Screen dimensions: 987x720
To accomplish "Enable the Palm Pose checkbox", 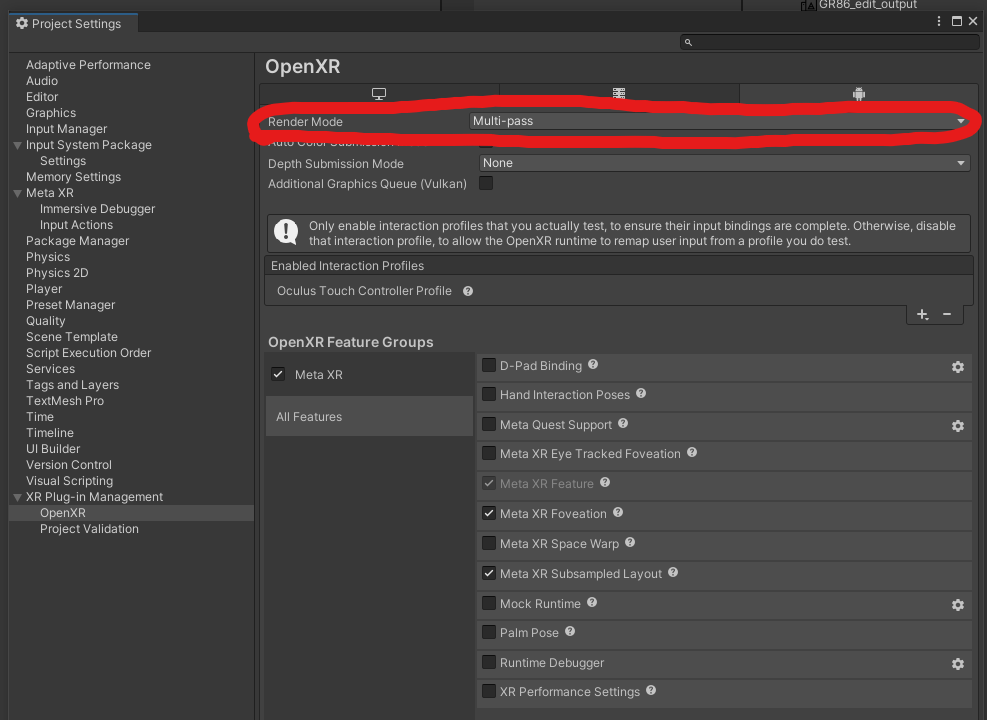I will point(488,632).
